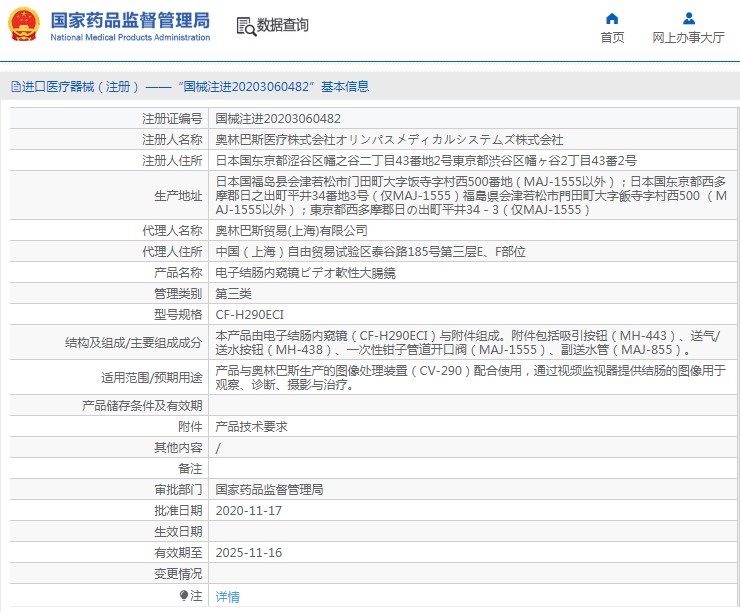Click the 代理人名称 label

point(172,231)
